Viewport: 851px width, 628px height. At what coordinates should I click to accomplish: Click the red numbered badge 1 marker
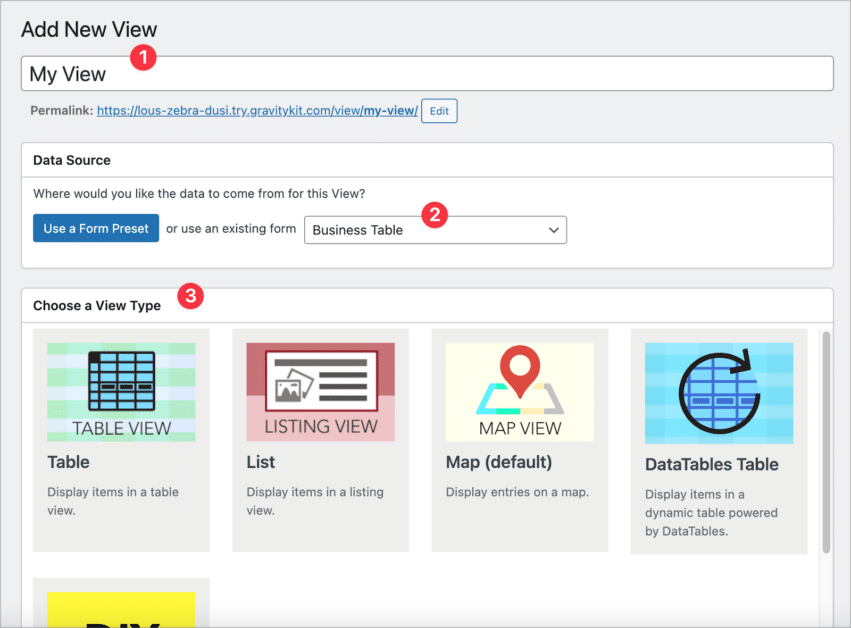pyautogui.click(x=142, y=57)
